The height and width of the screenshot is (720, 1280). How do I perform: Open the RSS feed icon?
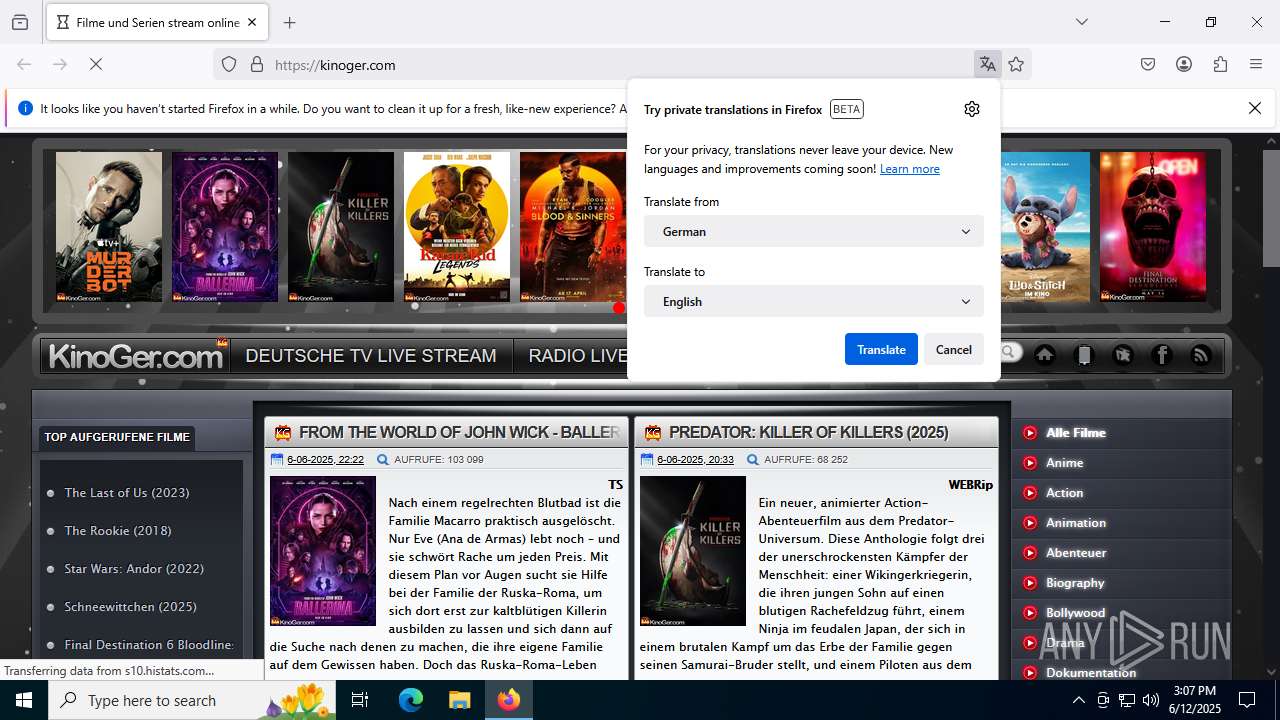pyautogui.click(x=1201, y=355)
